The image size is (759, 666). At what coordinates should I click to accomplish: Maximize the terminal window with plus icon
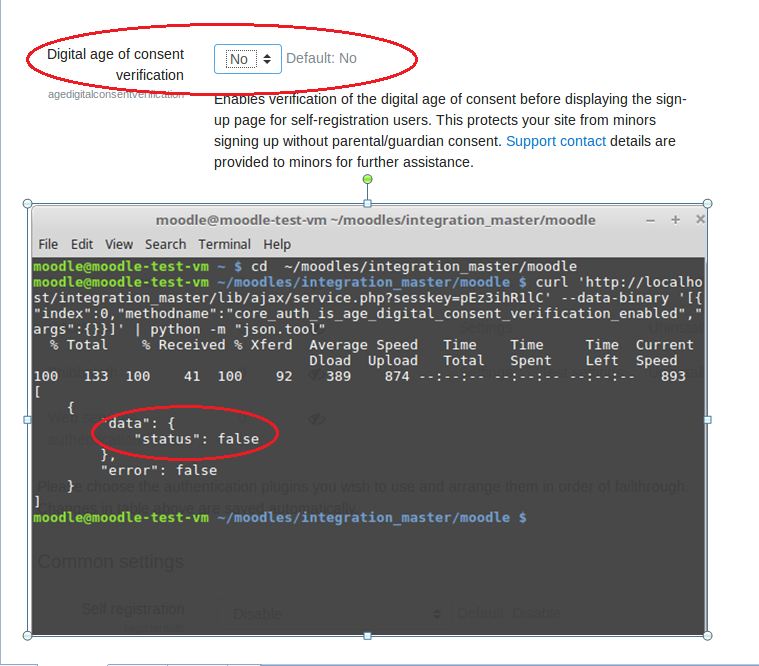click(x=675, y=220)
